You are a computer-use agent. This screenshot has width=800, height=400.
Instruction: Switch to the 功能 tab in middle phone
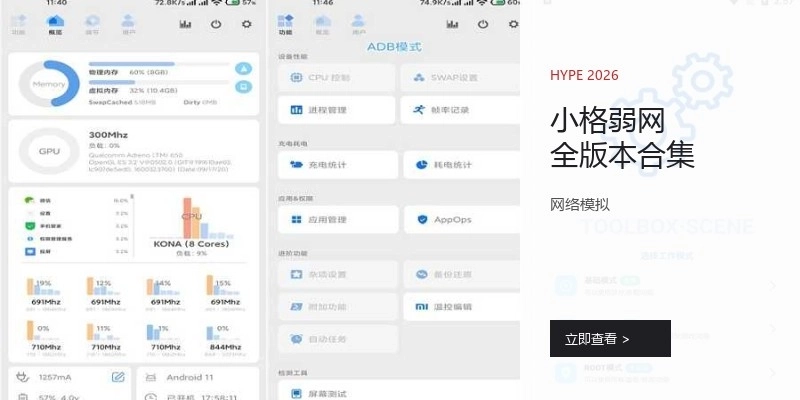click(285, 23)
